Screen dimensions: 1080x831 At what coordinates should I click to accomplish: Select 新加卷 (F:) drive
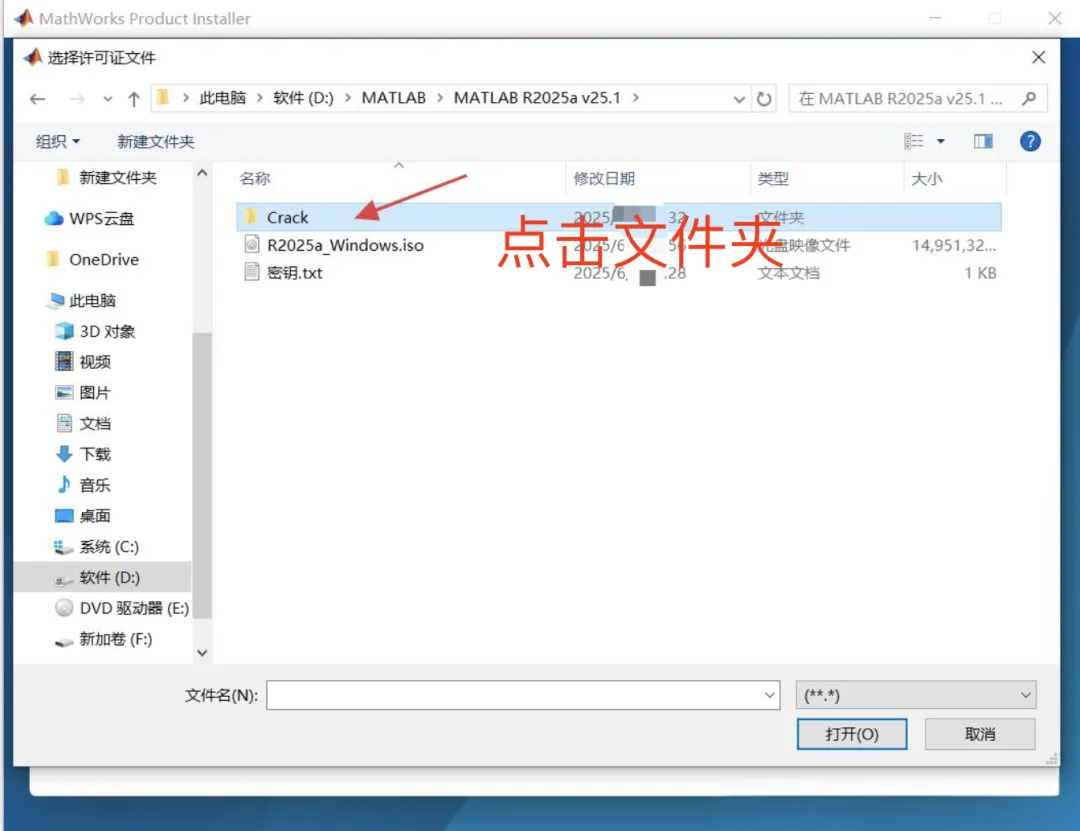point(115,639)
